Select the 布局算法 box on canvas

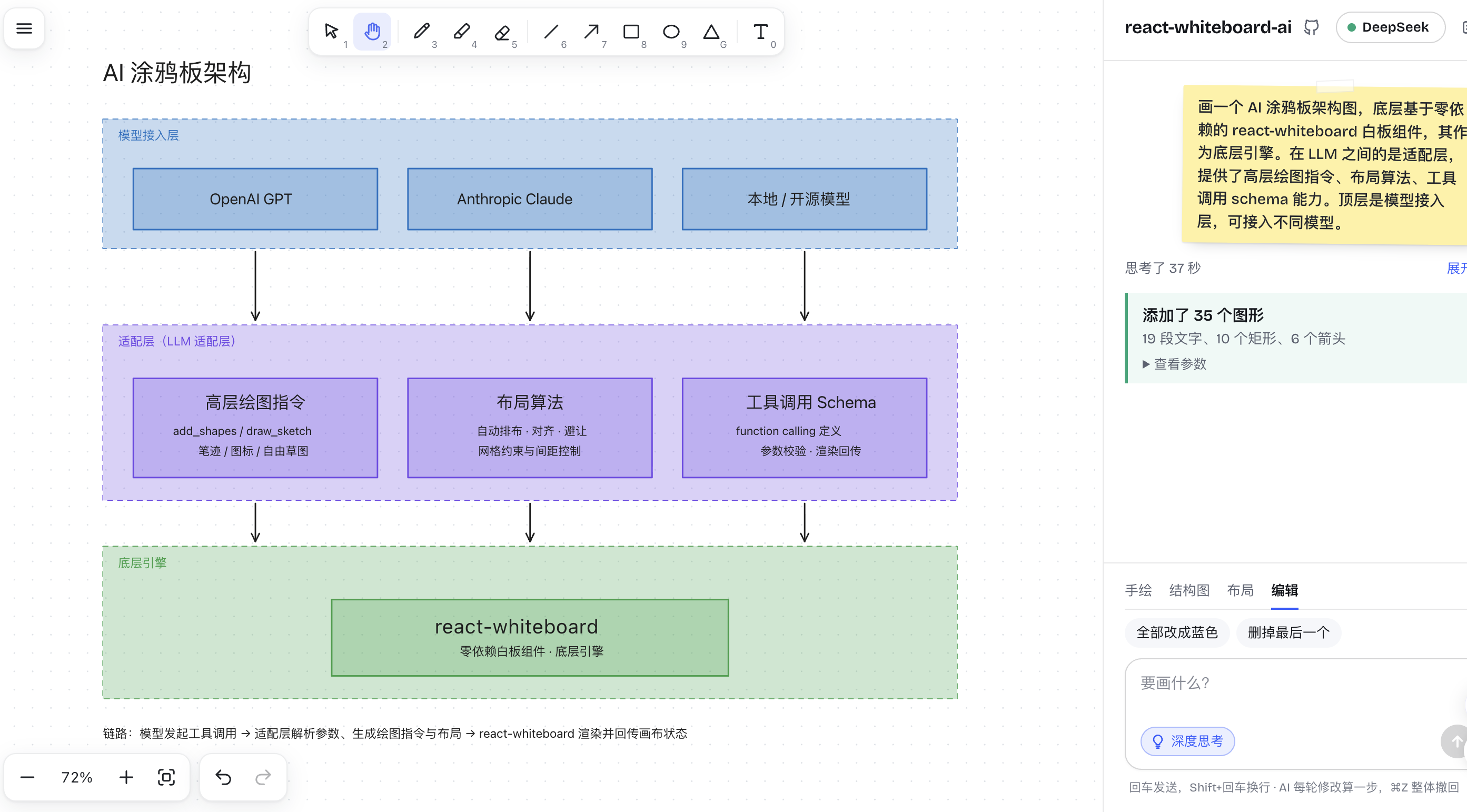tap(530, 427)
